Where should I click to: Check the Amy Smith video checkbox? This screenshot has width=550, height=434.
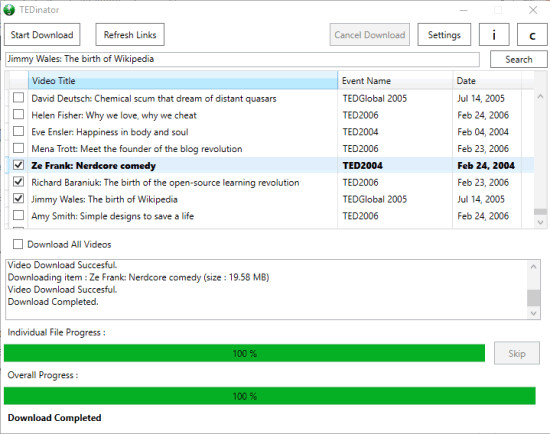pyautogui.click(x=18, y=215)
